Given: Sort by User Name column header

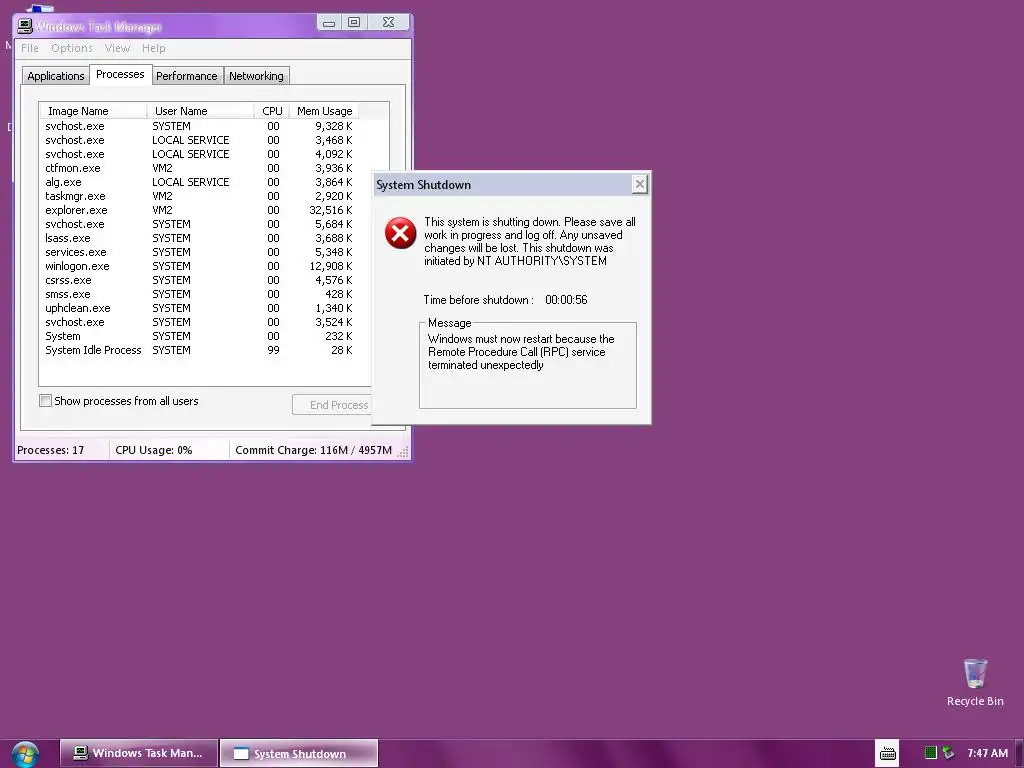Looking at the screenshot, I should 200,111.
